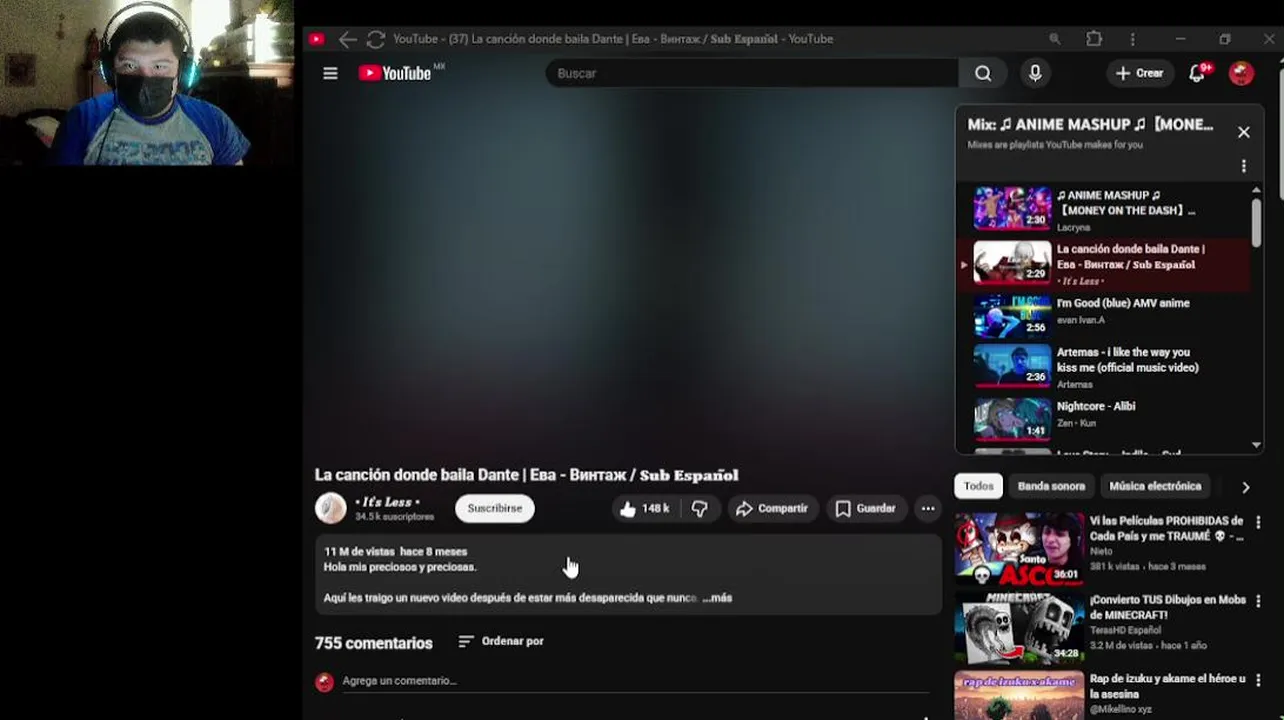Open Rap de izuku x akame thumbnail
The width and height of the screenshot is (1284, 720).
1019,695
